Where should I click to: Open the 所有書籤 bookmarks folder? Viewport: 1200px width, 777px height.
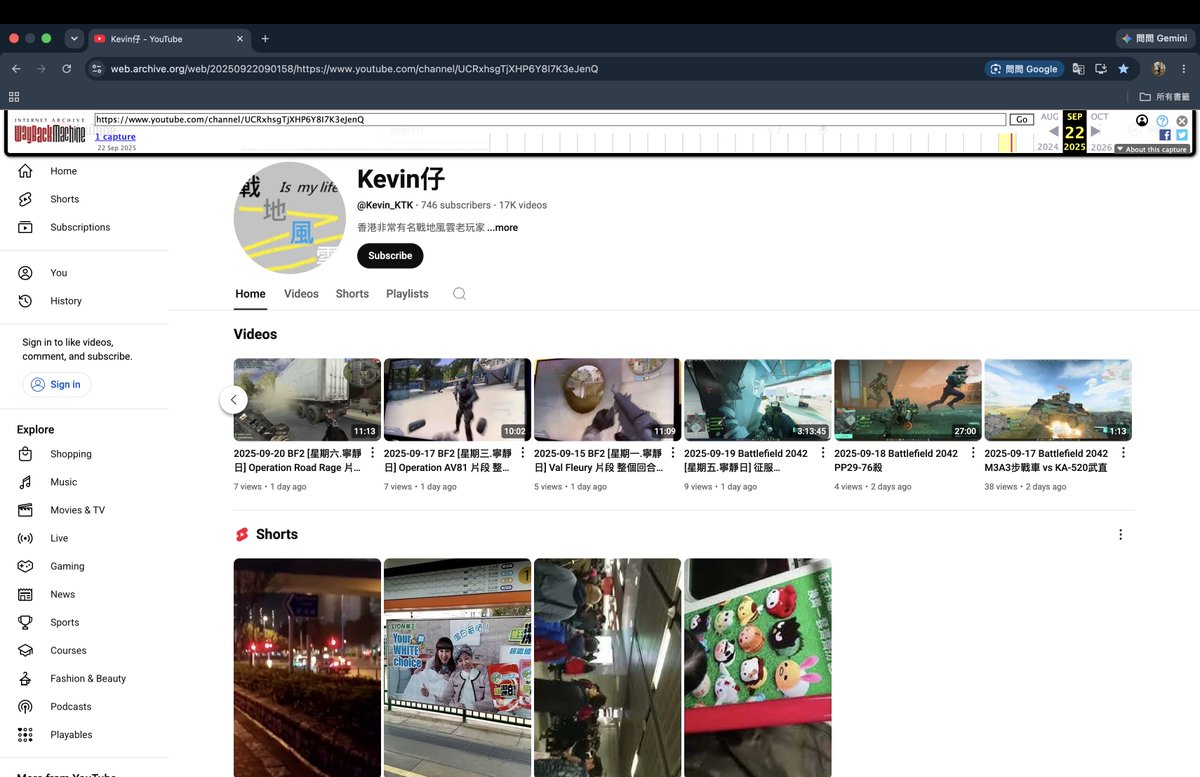pyautogui.click(x=1165, y=97)
